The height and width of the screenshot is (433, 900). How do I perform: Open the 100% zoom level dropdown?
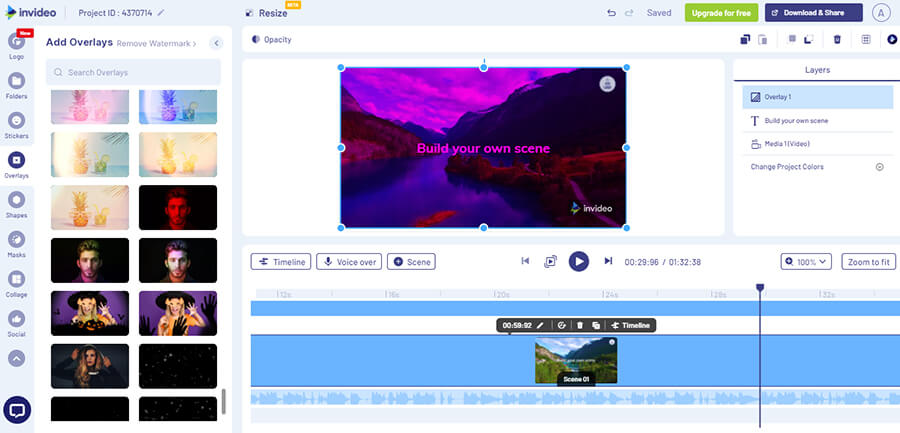click(806, 261)
